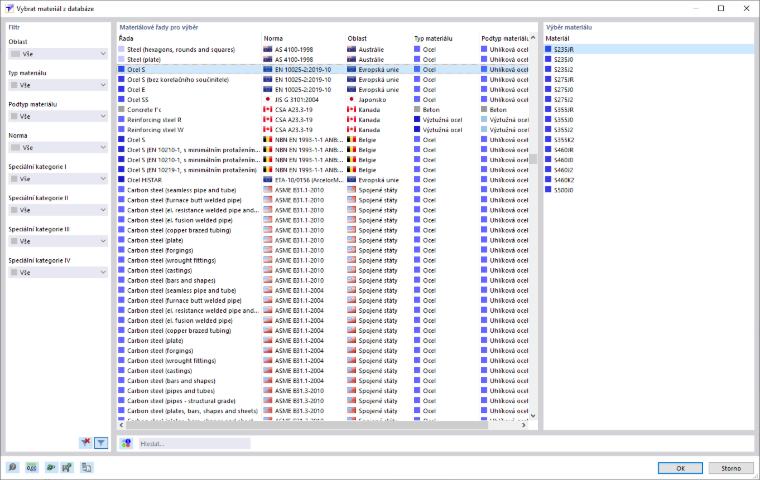
Task: Click the Australia flag next to AS 4100-1998 in the Steel (plate) row
Action: pyautogui.click(x=268, y=59)
